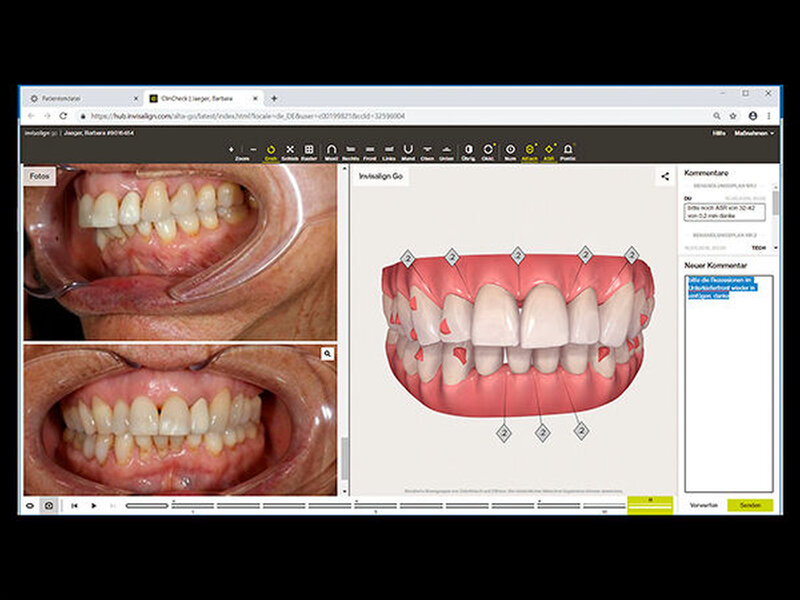Expand the Maßnahmen dropdown menu

tap(754, 133)
